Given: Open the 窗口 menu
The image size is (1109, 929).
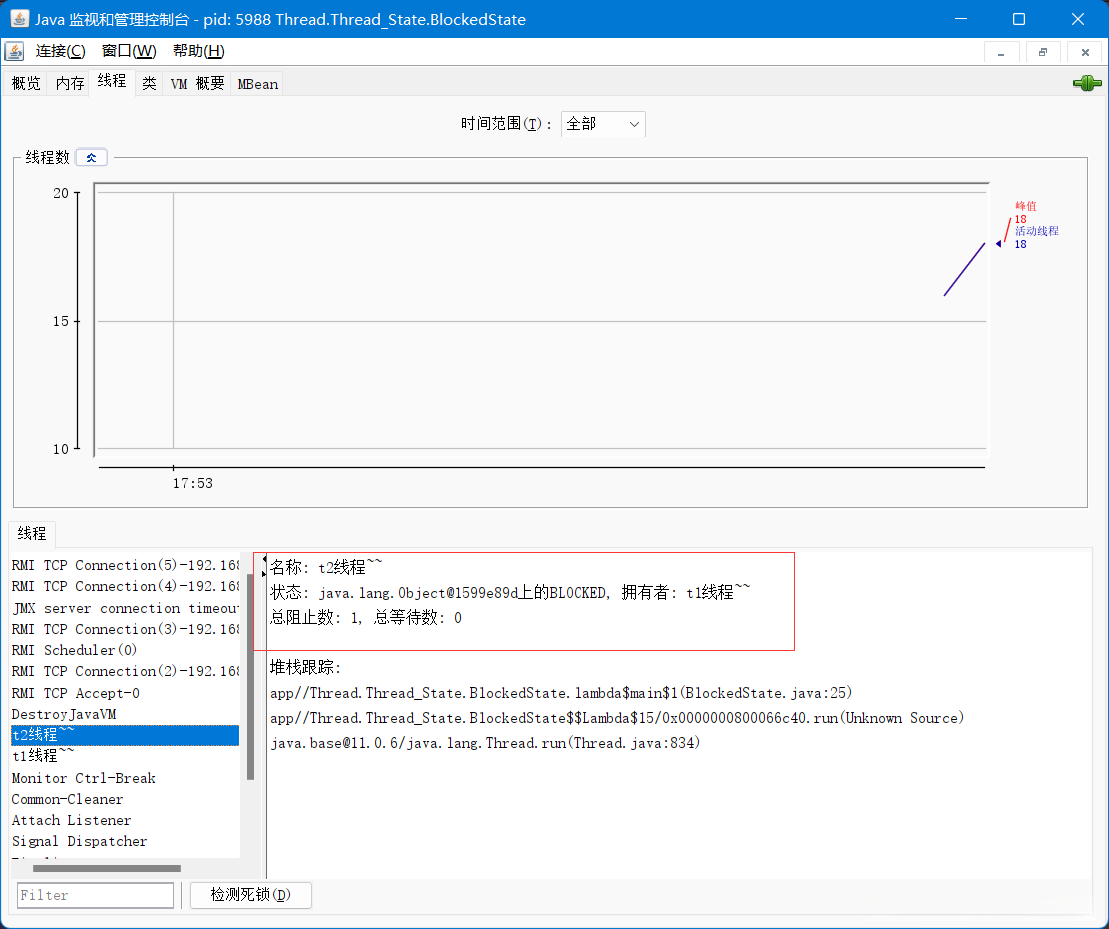Looking at the screenshot, I should (129, 51).
